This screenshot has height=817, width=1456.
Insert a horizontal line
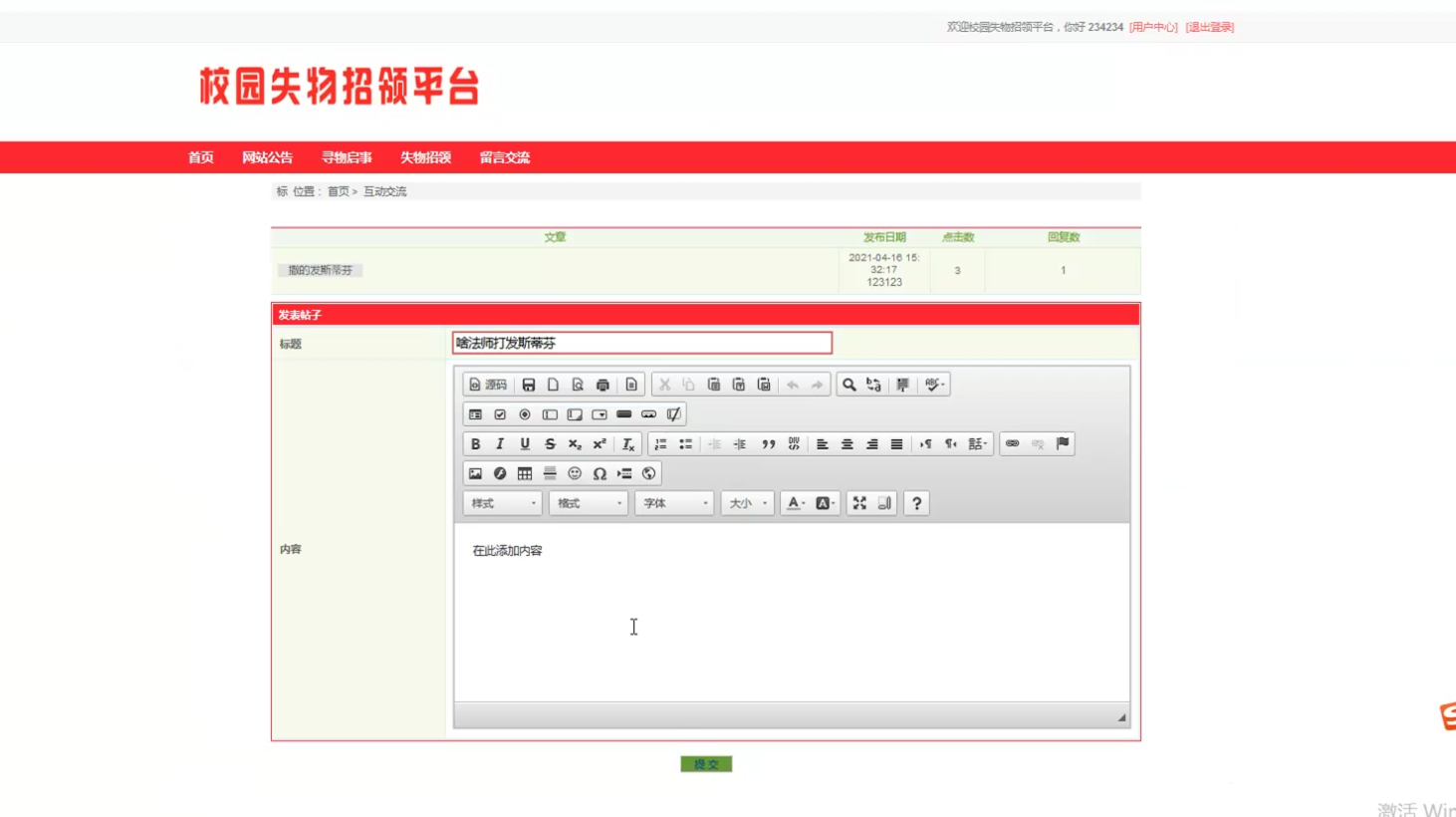point(550,474)
